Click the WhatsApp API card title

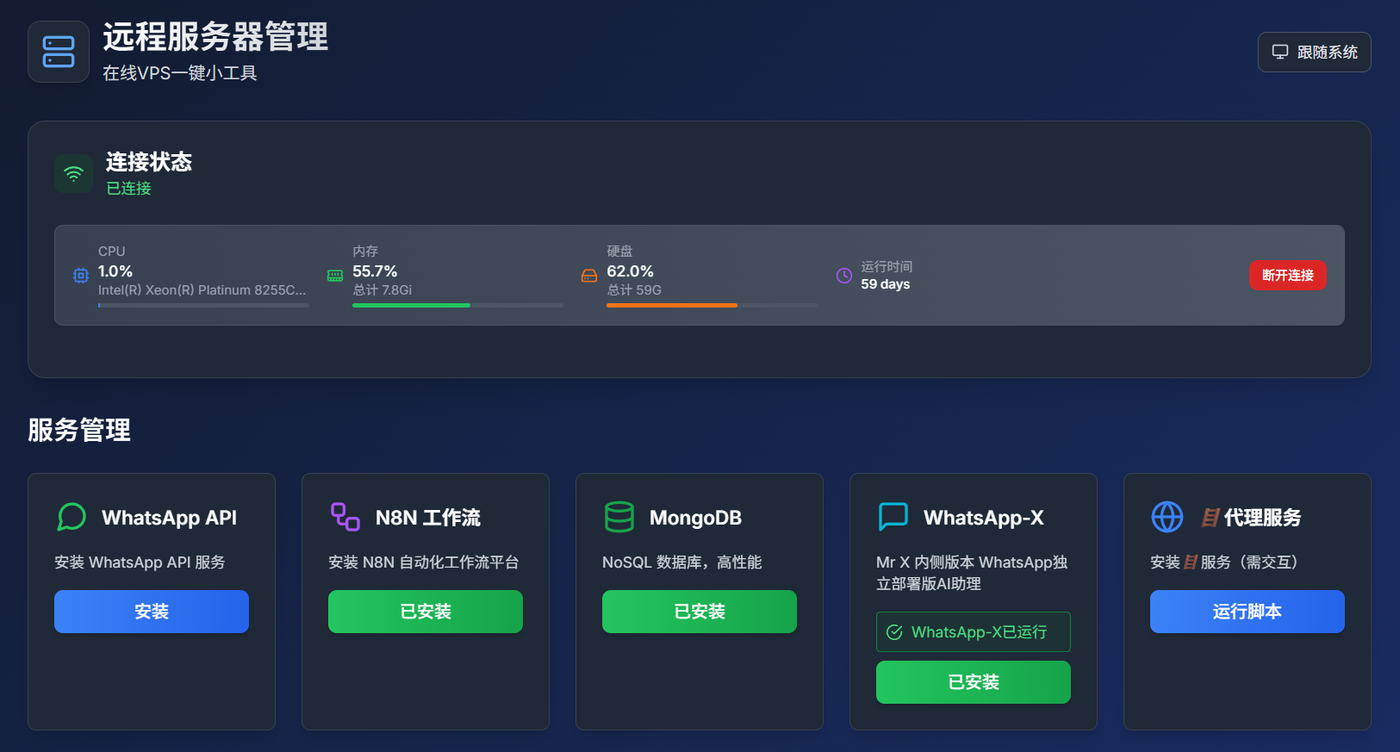pyautogui.click(x=169, y=517)
